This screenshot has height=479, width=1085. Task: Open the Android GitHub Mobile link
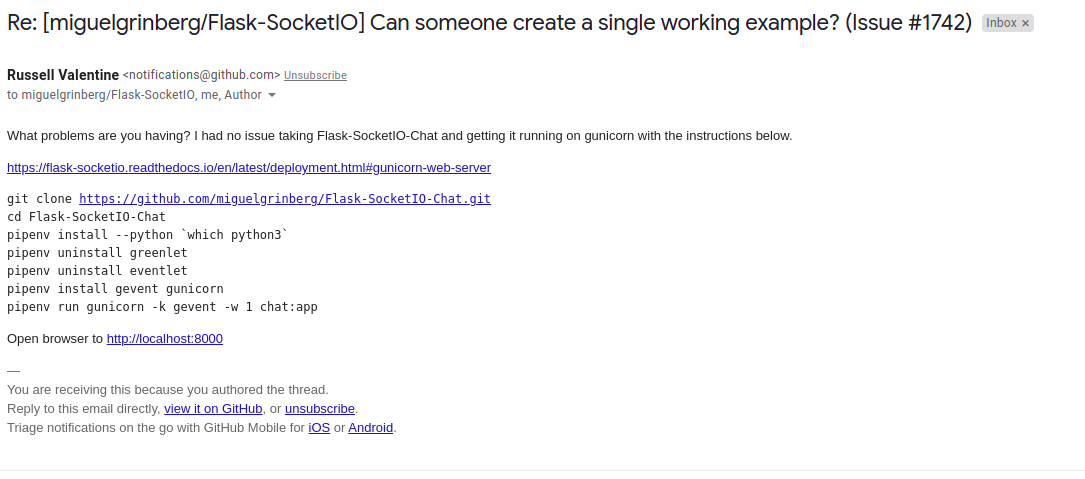pyautogui.click(x=370, y=428)
